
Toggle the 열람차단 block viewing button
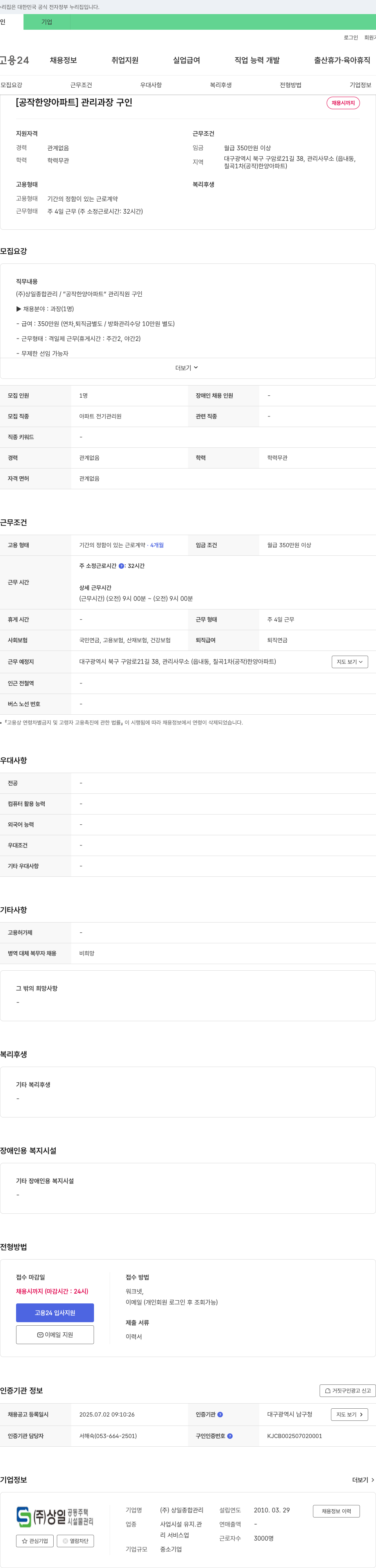[x=76, y=1541]
